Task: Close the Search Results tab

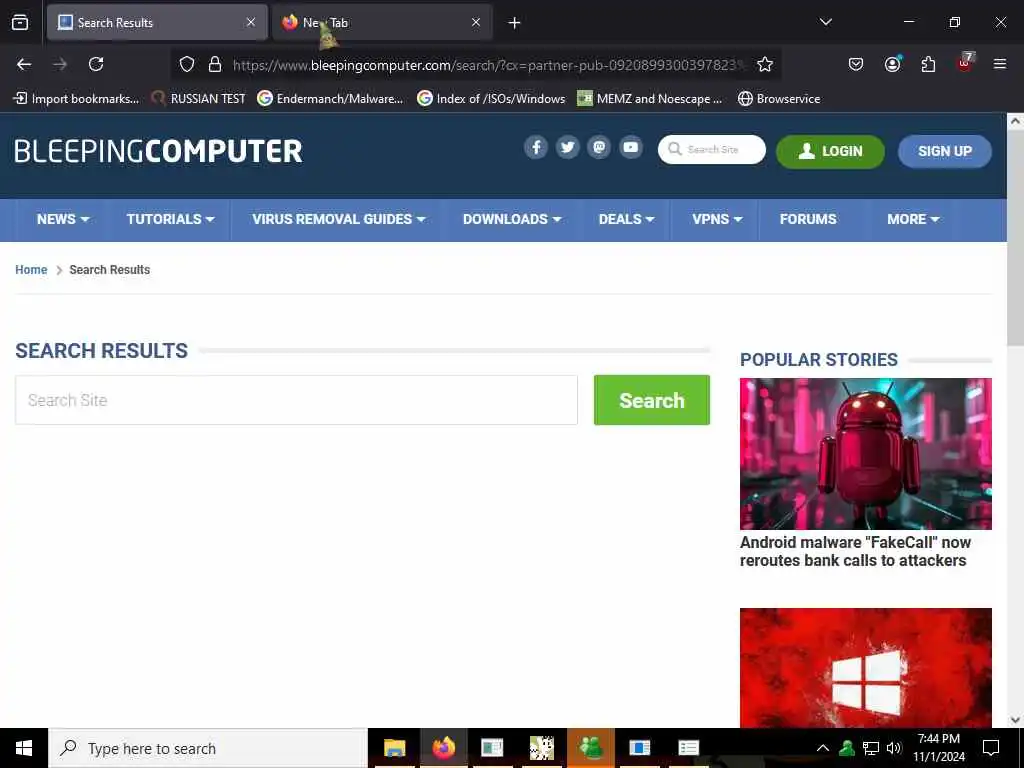Action: [x=251, y=22]
